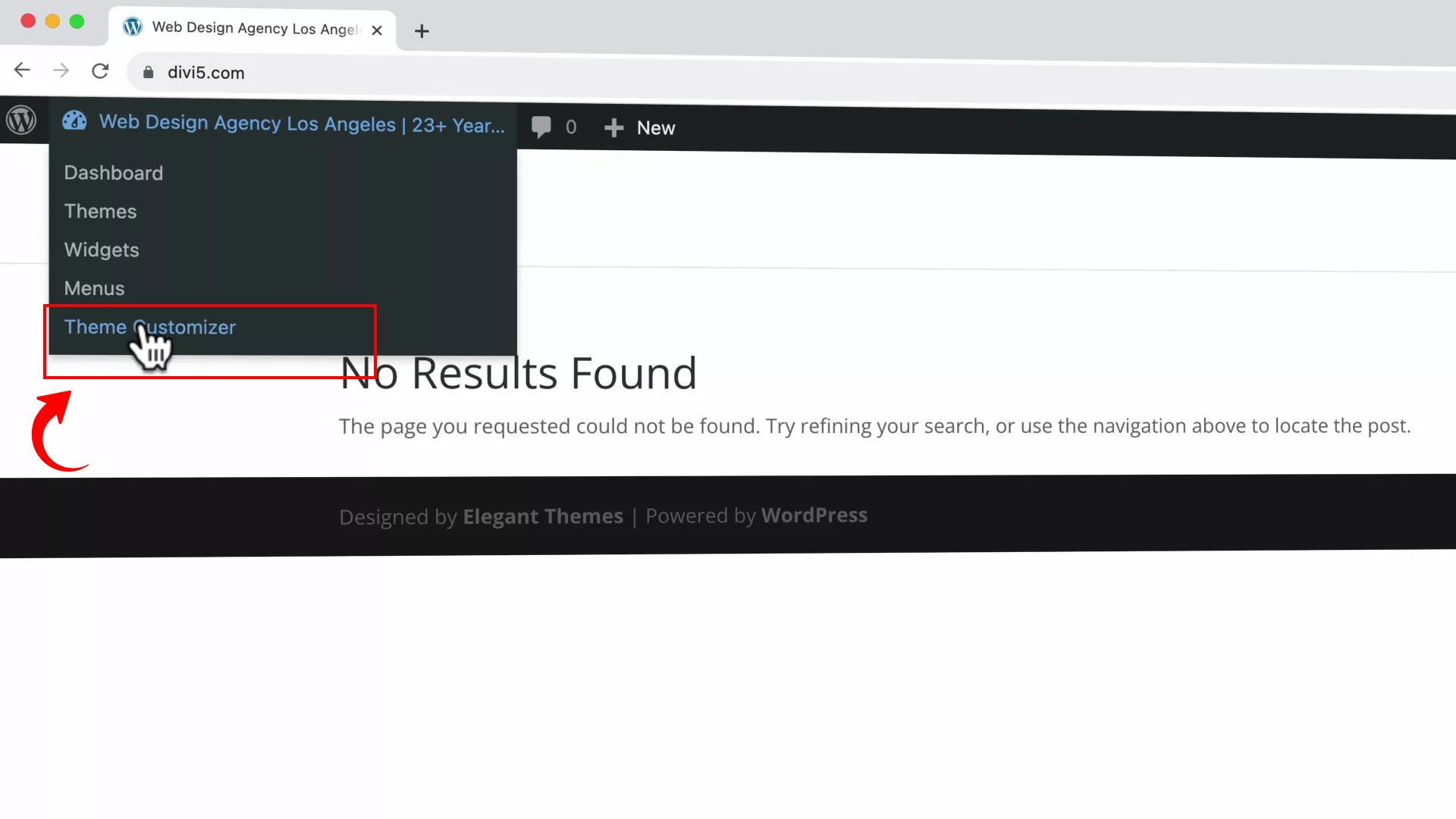Click the New content menu

(x=655, y=128)
